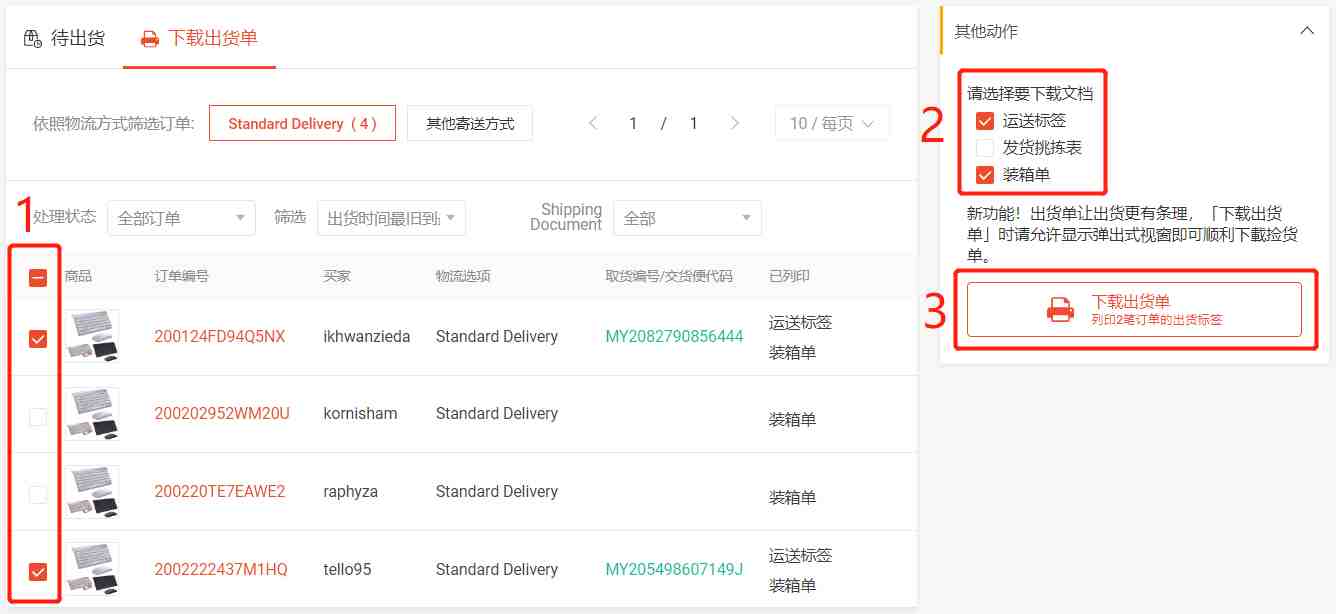Click the 待出货 tab package icon
The width and height of the screenshot is (1336, 614).
coord(33,39)
